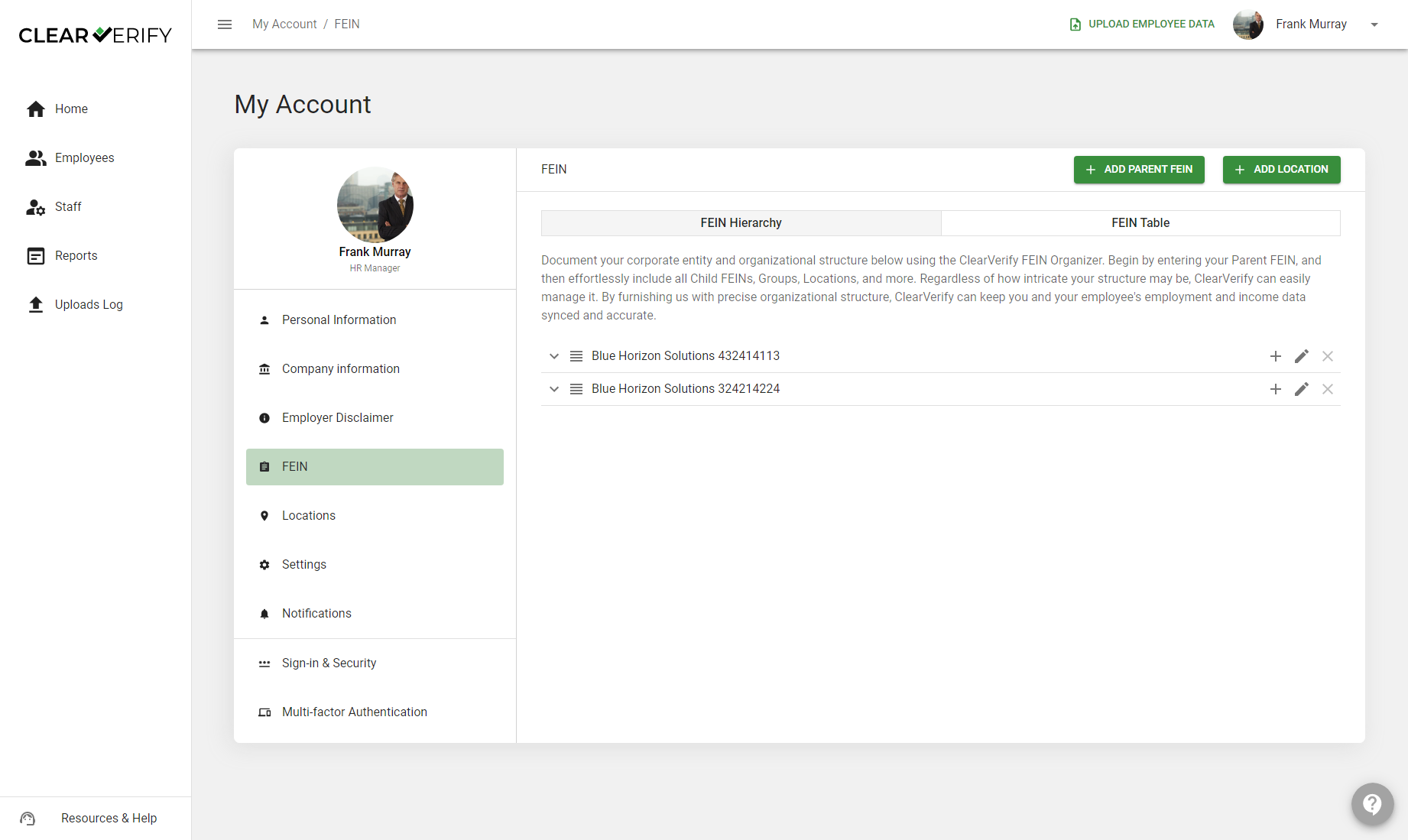Click the Personal Information person icon
1408x840 pixels.
point(264,320)
